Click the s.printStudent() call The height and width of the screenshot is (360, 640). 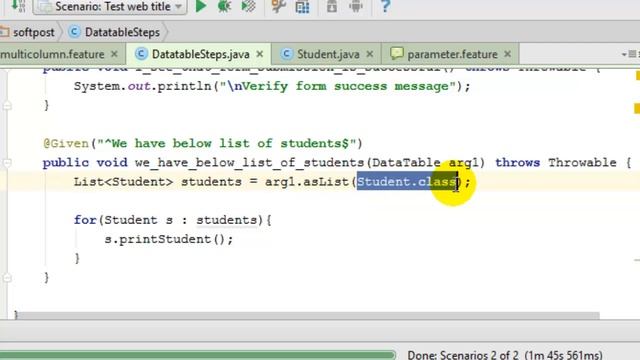(169, 239)
